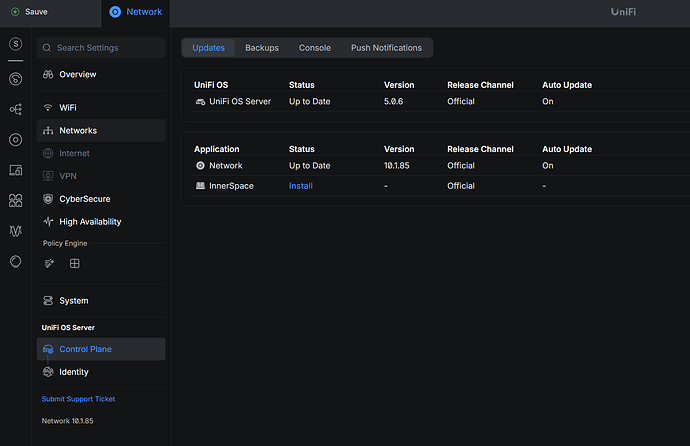
Task: Open the Identity settings page
Action: (101, 372)
